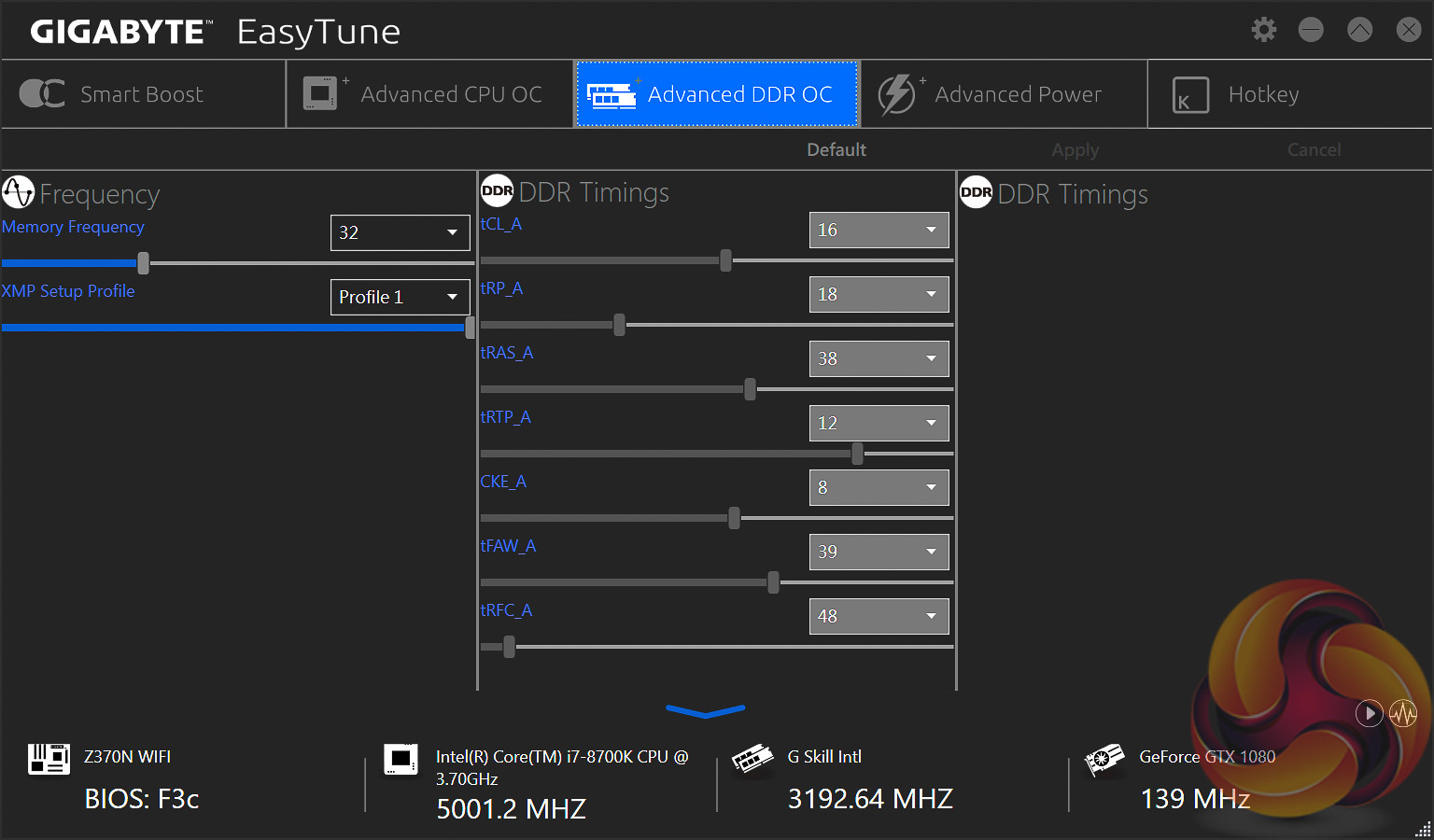Screen dimensions: 1434x840
Task: Click the Default button
Action: point(836,149)
